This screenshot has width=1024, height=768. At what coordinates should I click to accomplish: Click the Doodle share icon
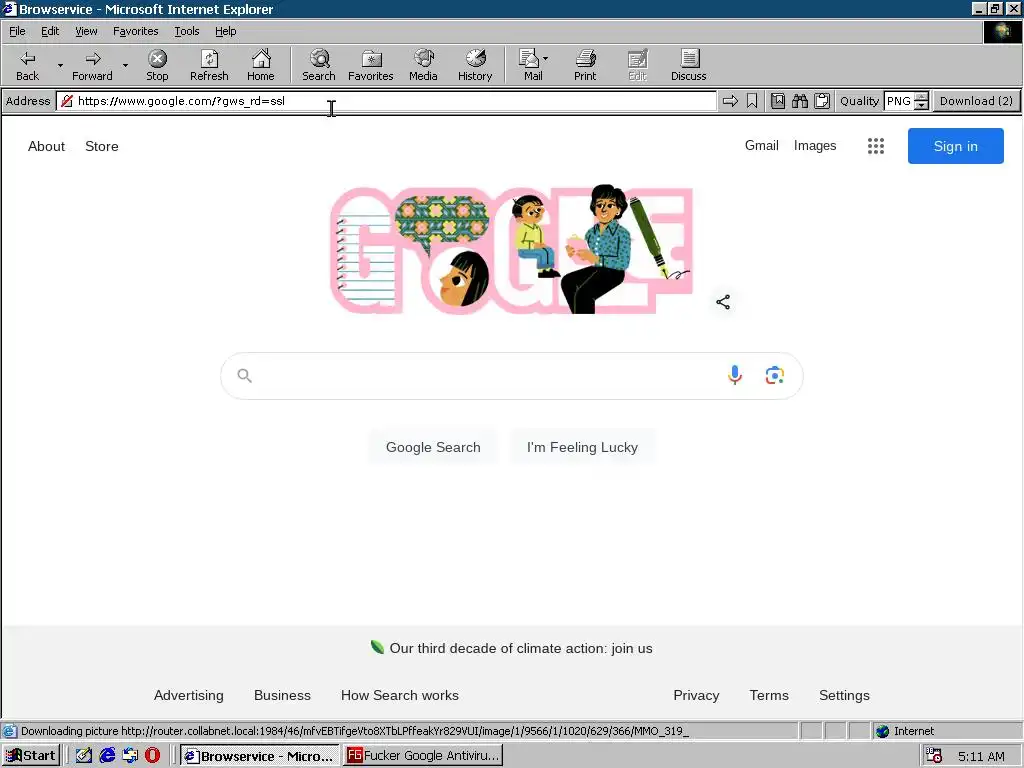(x=723, y=302)
